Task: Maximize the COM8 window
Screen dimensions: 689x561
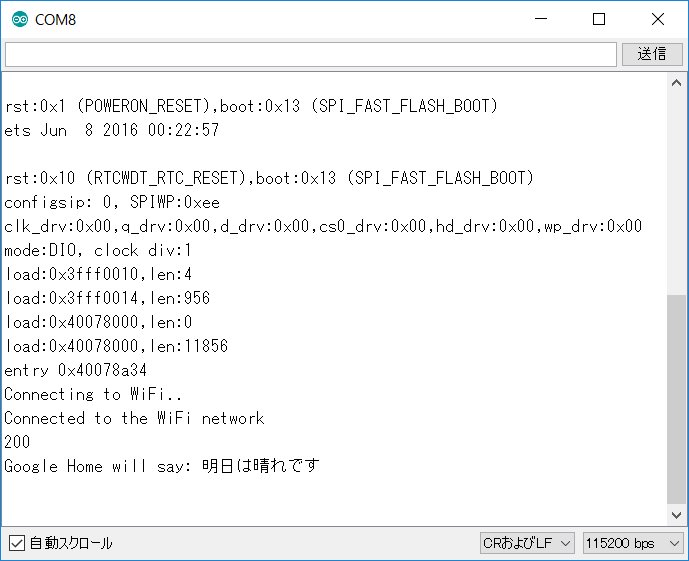Action: tap(599, 19)
